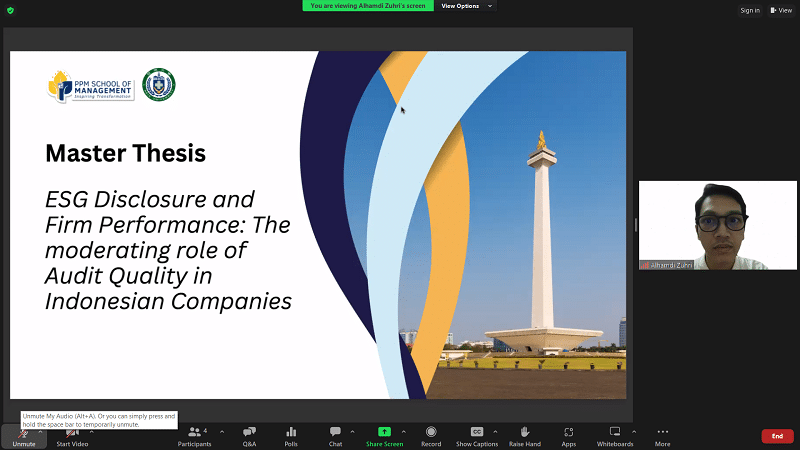Expand the View Options dropdown
This screenshot has height=450, width=800.
pyautogui.click(x=465, y=6)
